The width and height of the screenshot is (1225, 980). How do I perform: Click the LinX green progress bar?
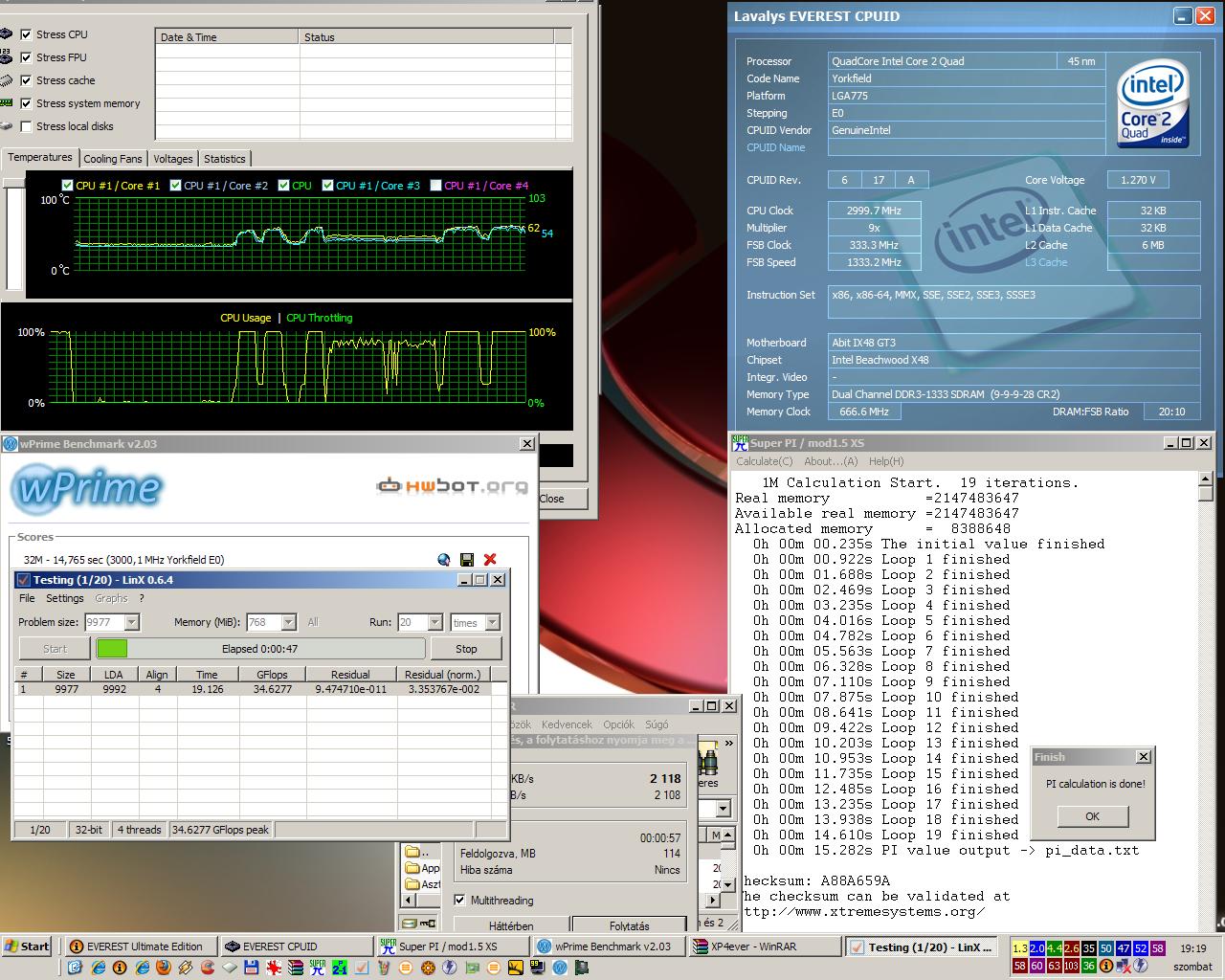pos(112,649)
